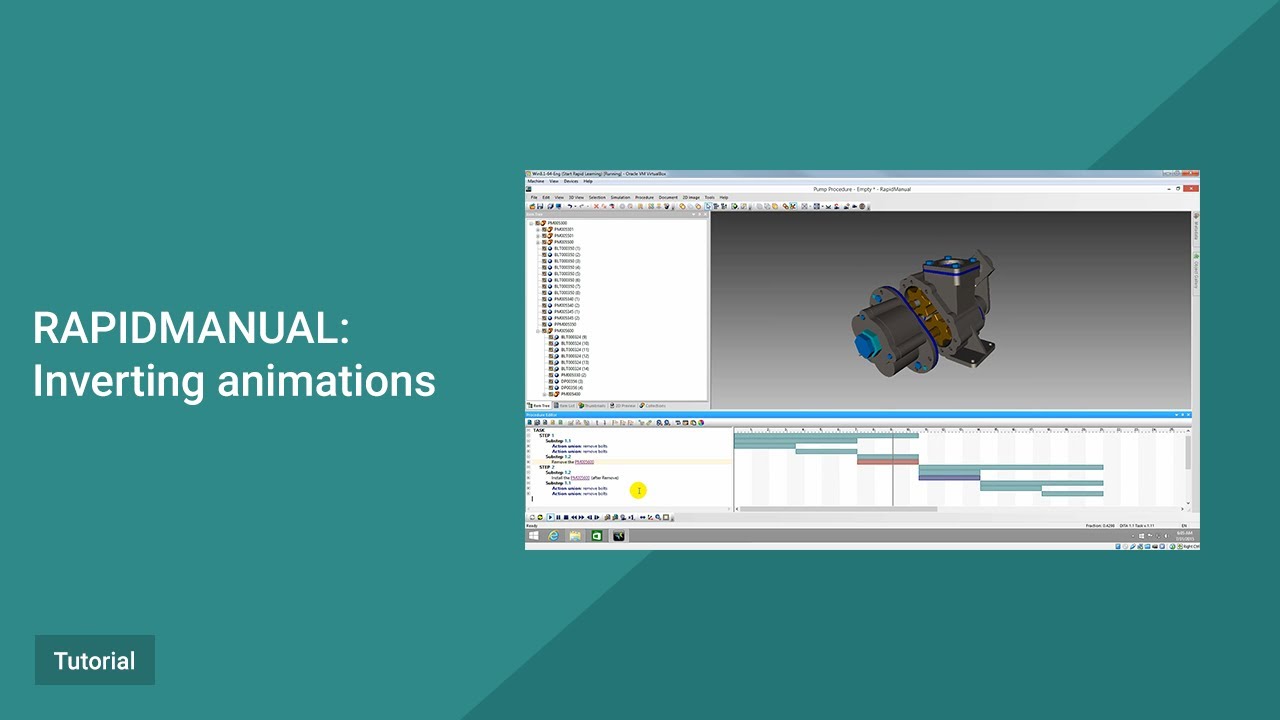Select the red bar in the timeline
The image size is (1280, 720).
(888, 461)
